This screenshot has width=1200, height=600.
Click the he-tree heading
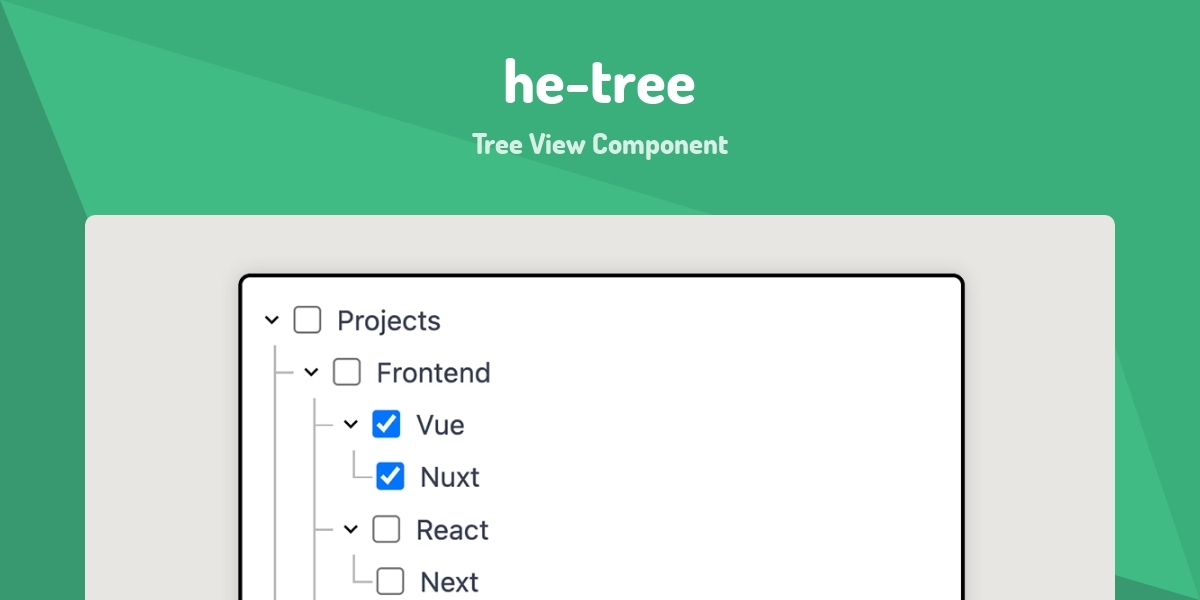point(600,83)
